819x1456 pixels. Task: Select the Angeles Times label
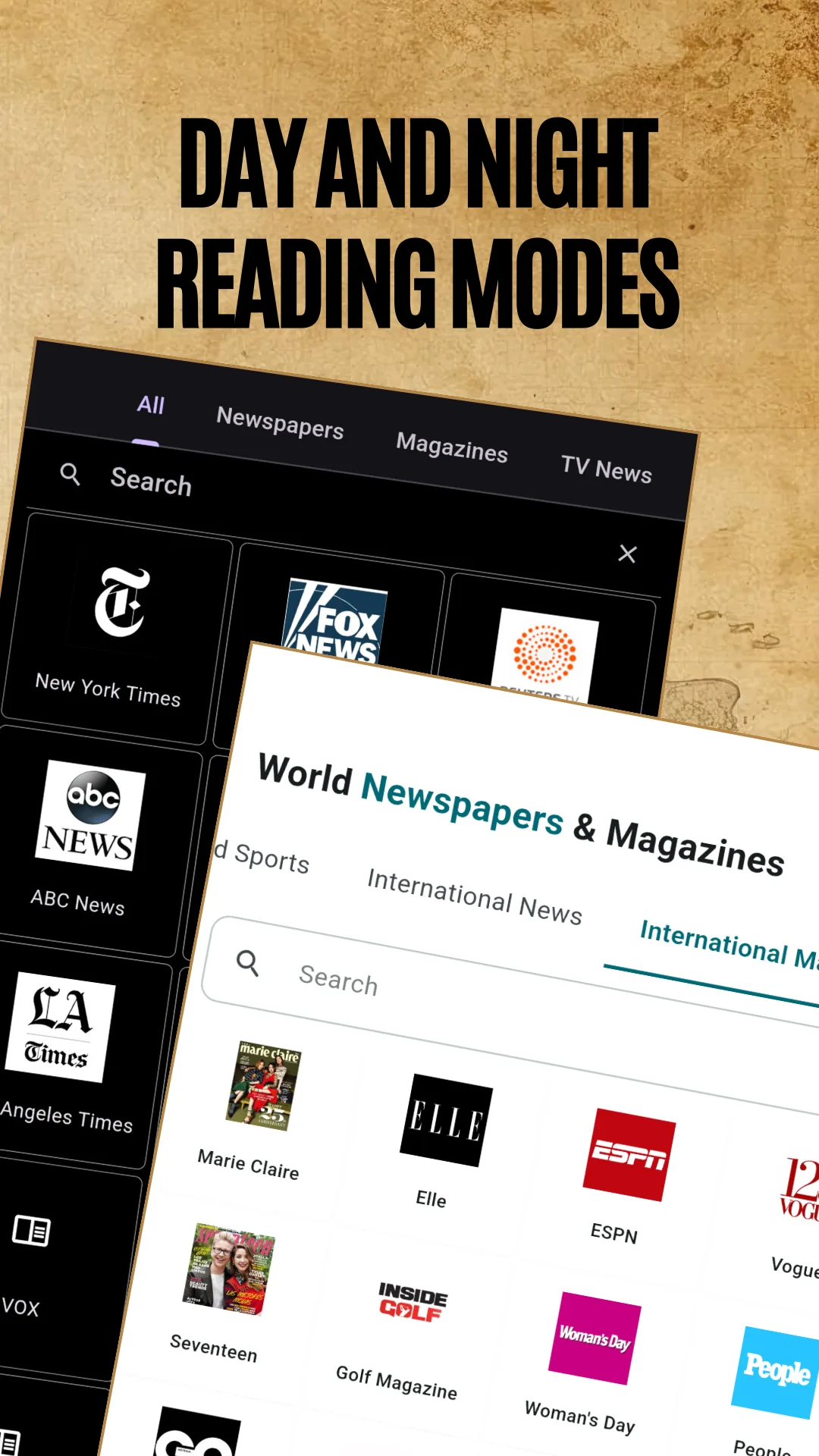[x=66, y=1116]
